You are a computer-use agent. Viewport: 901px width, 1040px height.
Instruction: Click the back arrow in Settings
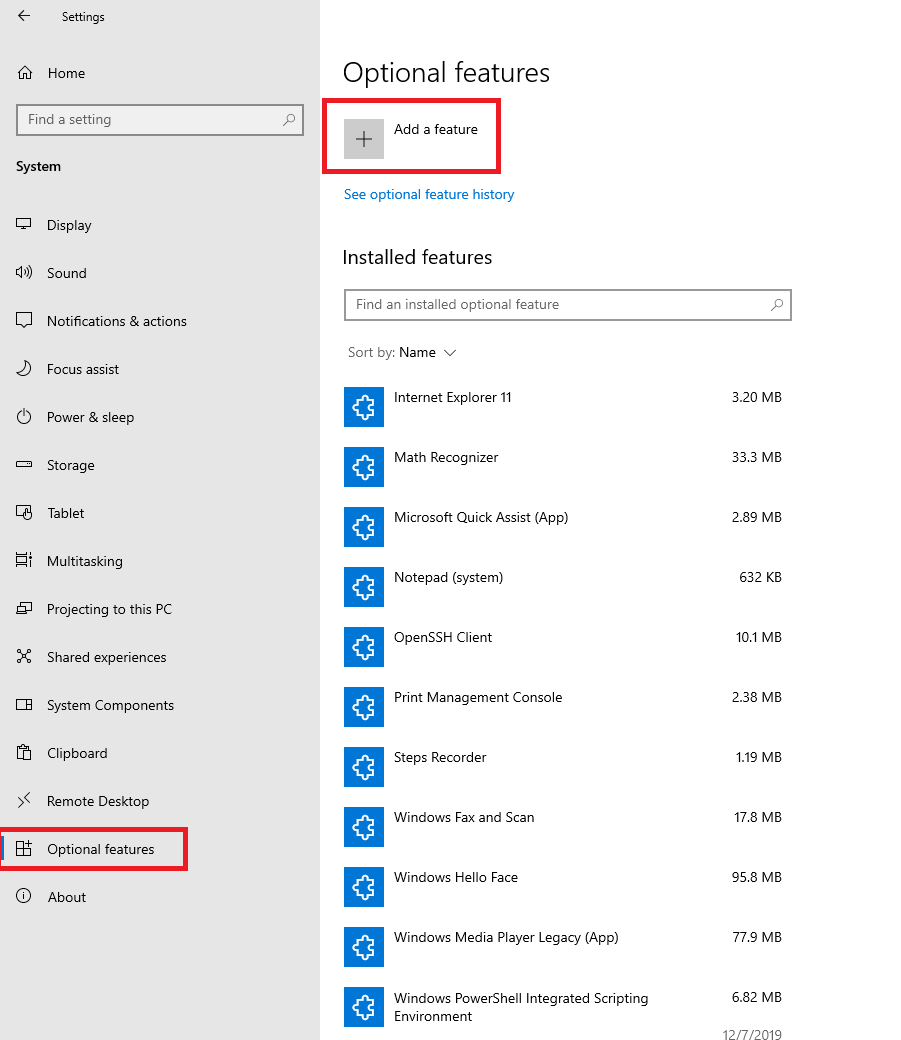(23, 16)
